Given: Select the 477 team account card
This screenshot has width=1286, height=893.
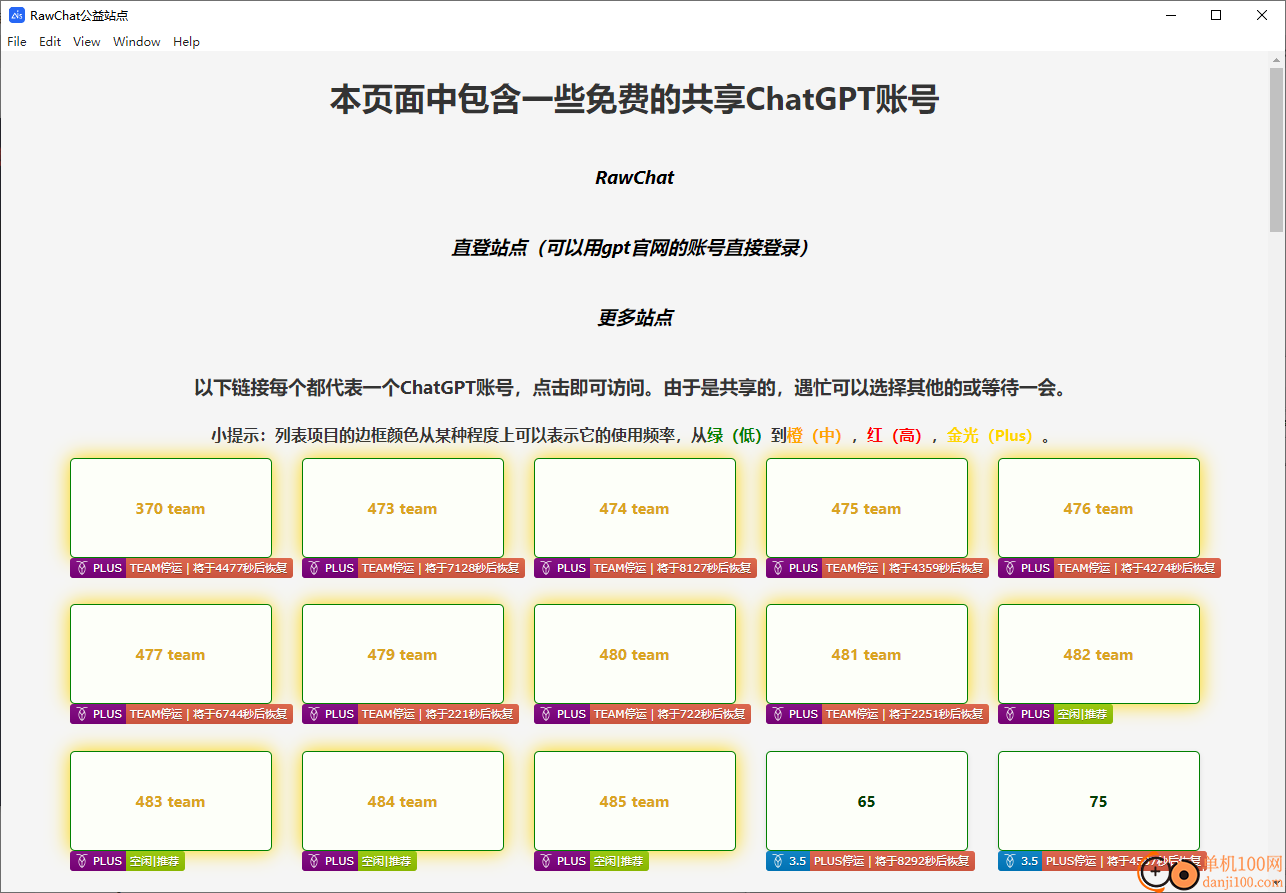Looking at the screenshot, I should click(171, 654).
